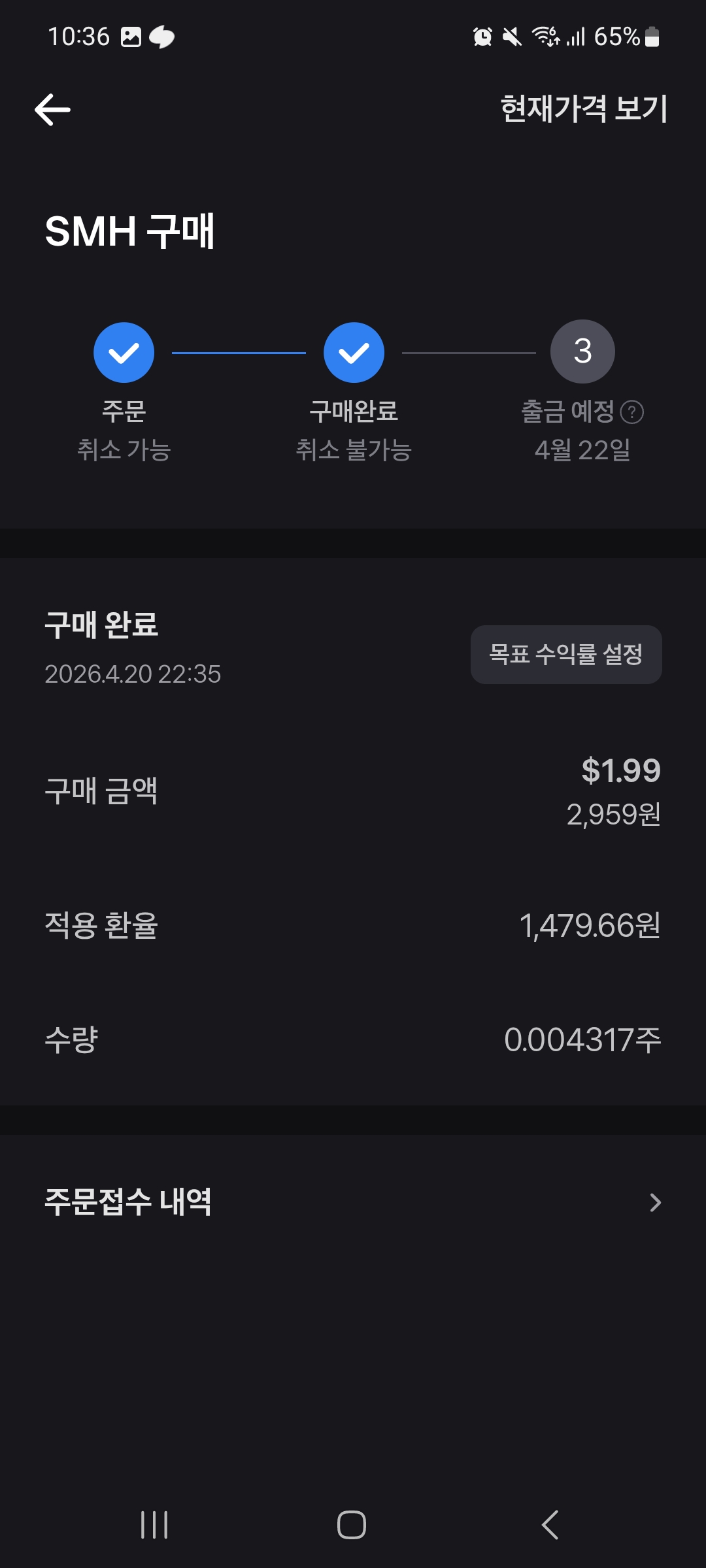Viewport: 706px width, 1568px height.
Task: Tap the Android back navigation button
Action: pos(550,1525)
